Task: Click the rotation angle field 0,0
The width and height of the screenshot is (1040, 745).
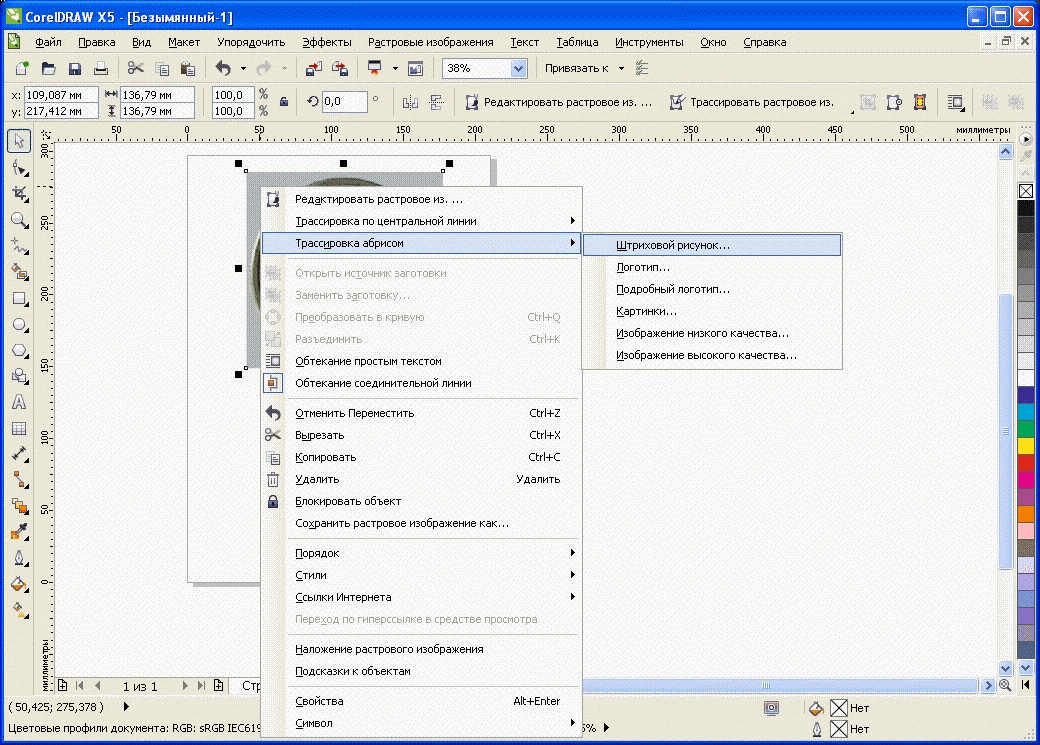Action: [x=344, y=102]
